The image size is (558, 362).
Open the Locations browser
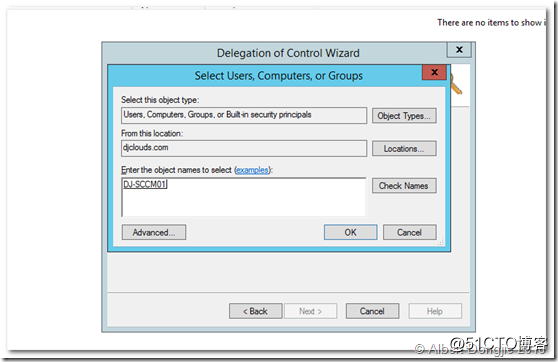404,148
